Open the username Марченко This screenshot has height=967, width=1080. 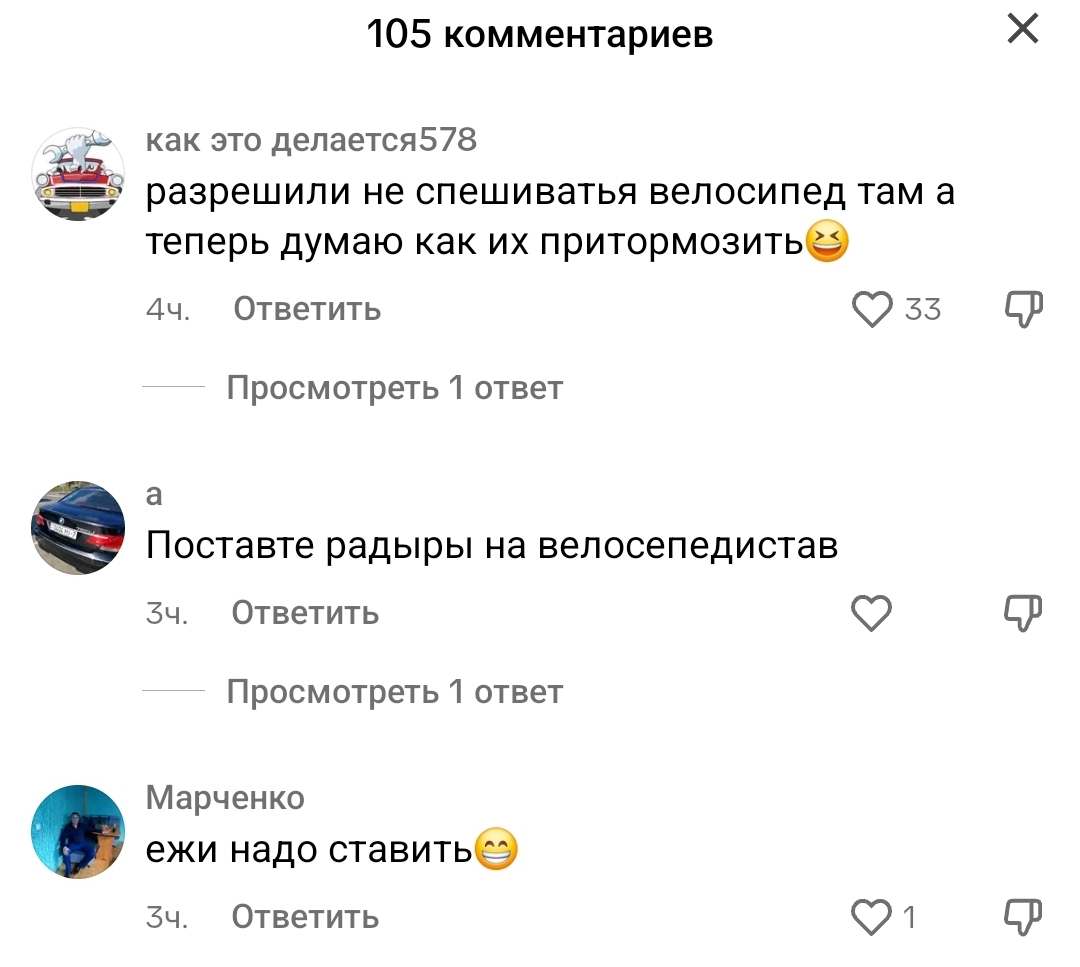point(225,797)
